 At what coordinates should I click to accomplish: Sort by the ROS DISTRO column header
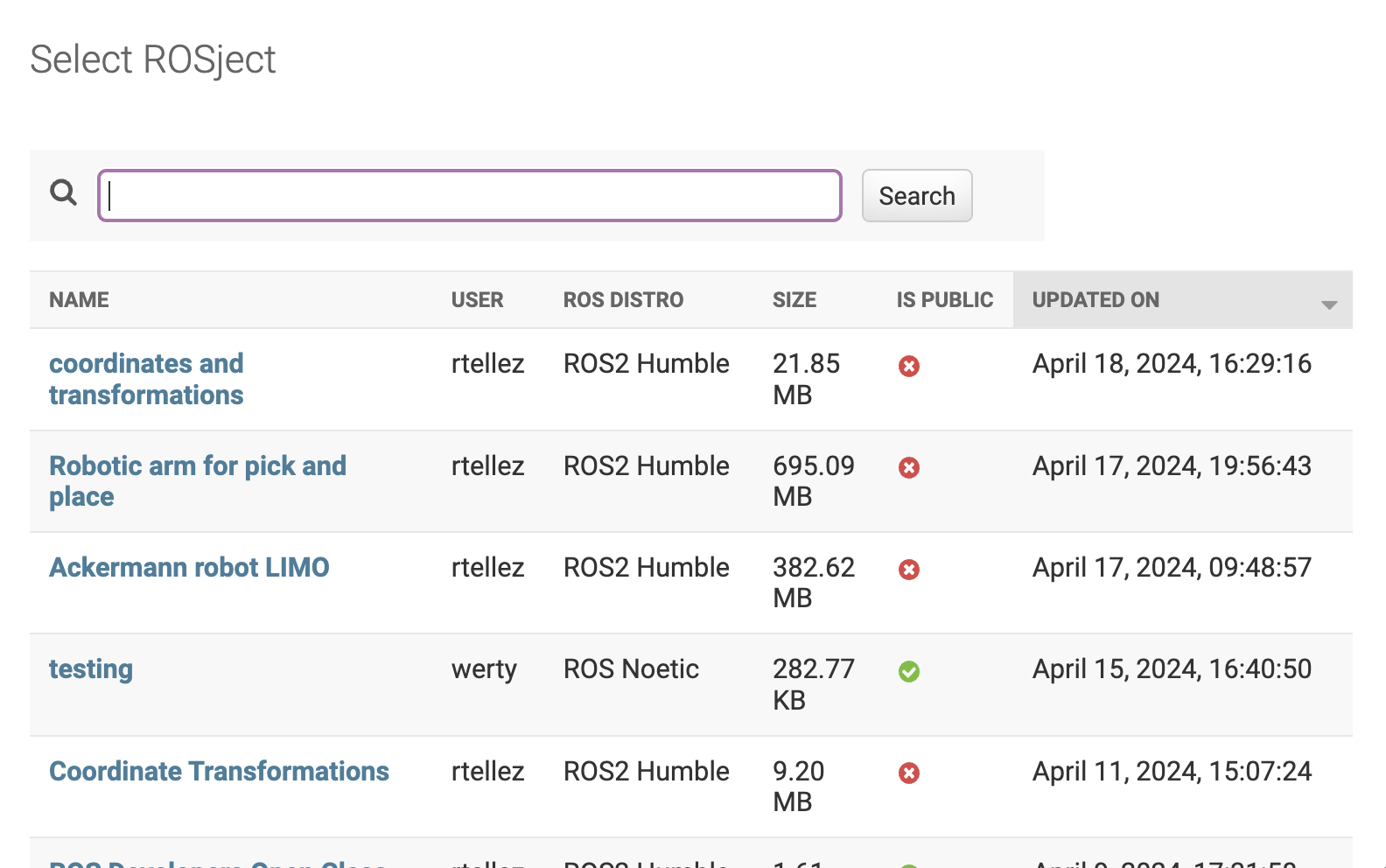[x=623, y=300]
